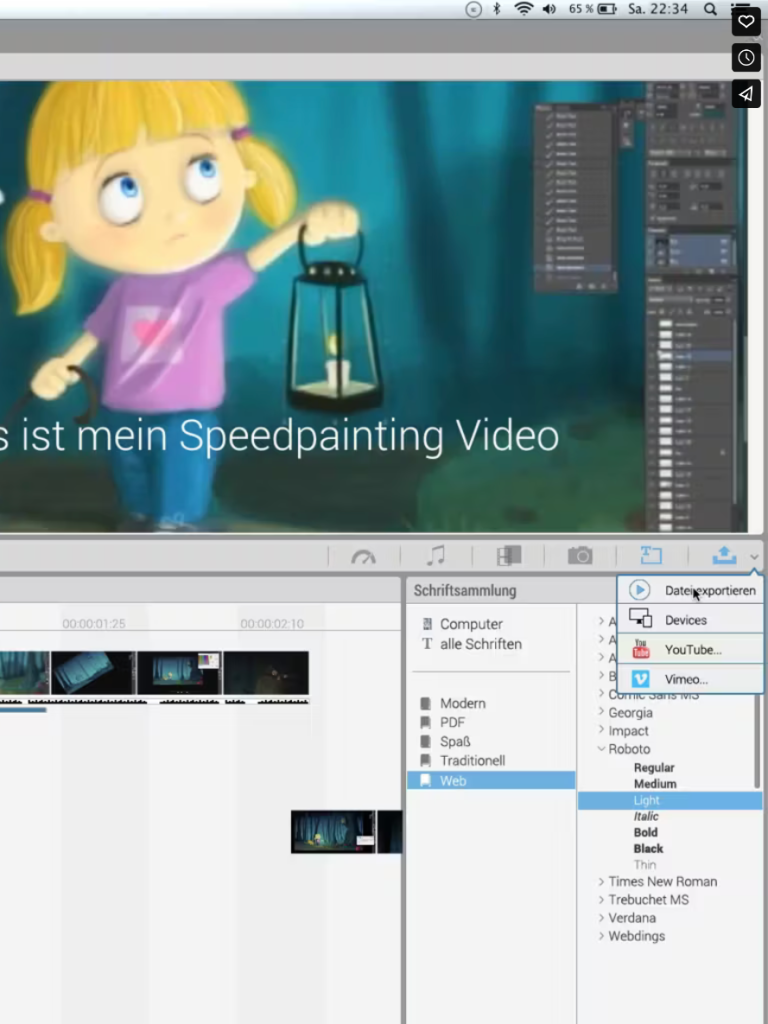Screen dimensions: 768x1024
Task: Select the Web font collection
Action: 491,780
